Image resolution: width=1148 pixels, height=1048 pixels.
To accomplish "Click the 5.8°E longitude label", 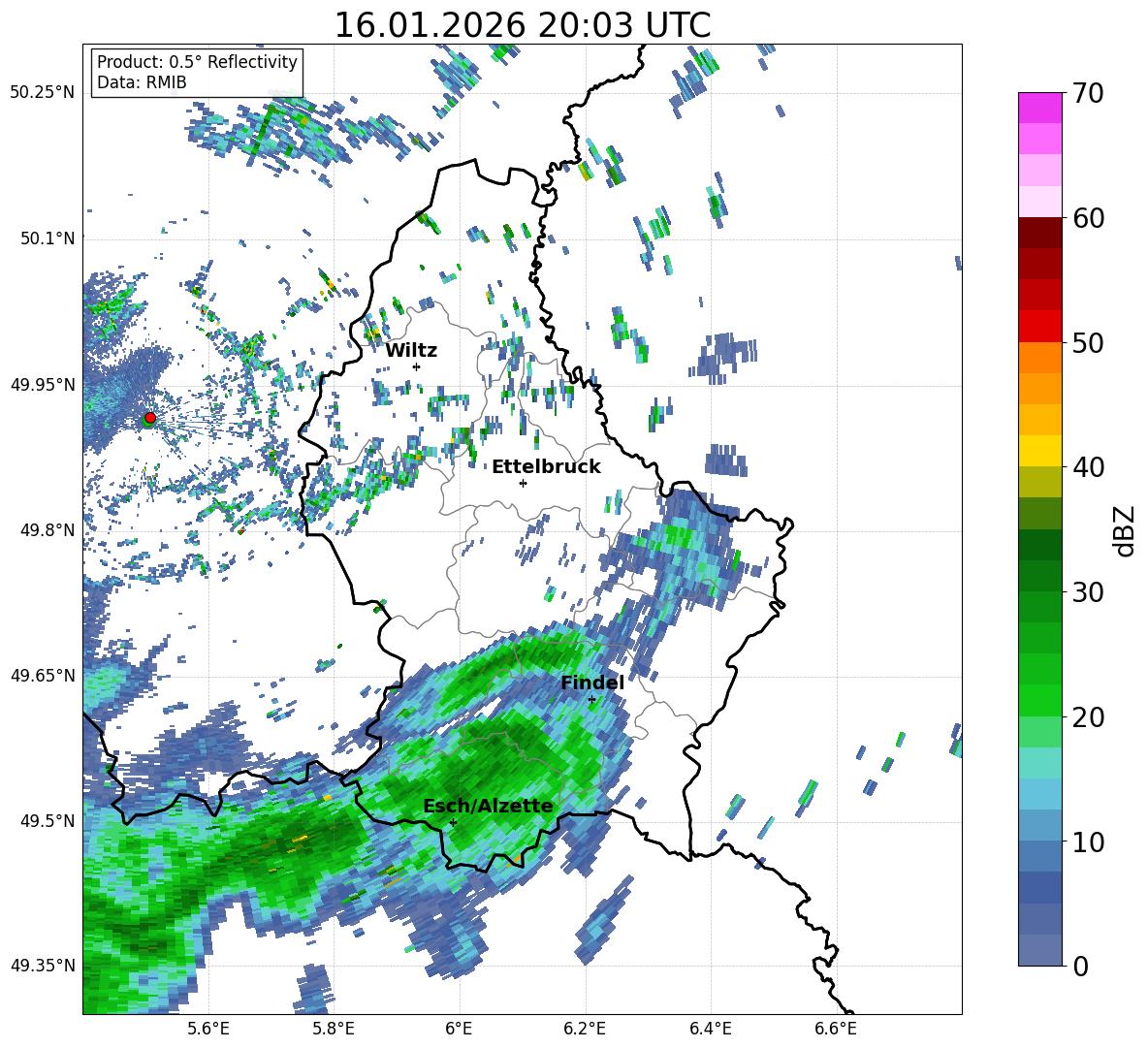I will pyautogui.click(x=335, y=1029).
